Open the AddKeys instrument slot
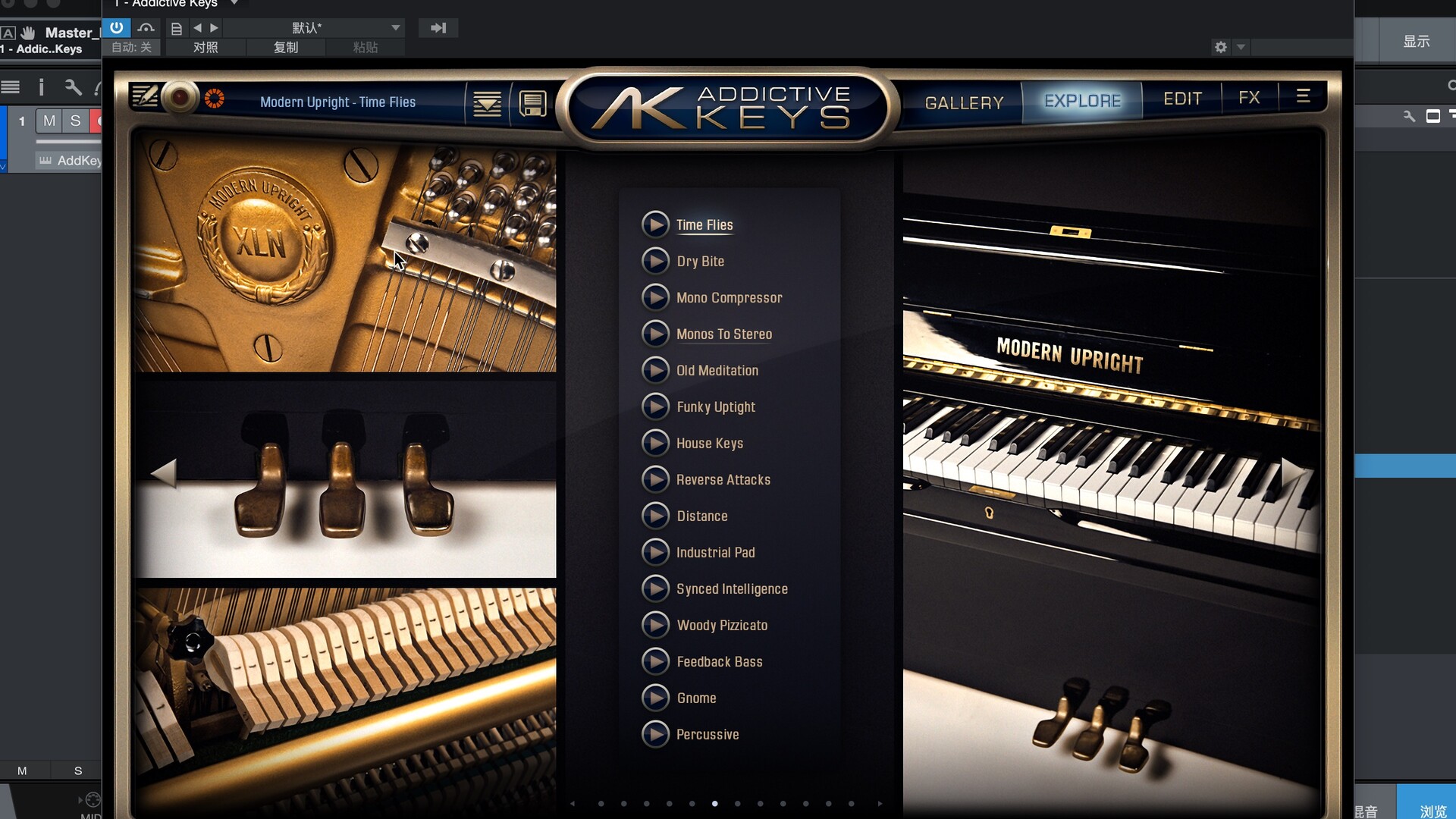1456x819 pixels. (x=70, y=161)
